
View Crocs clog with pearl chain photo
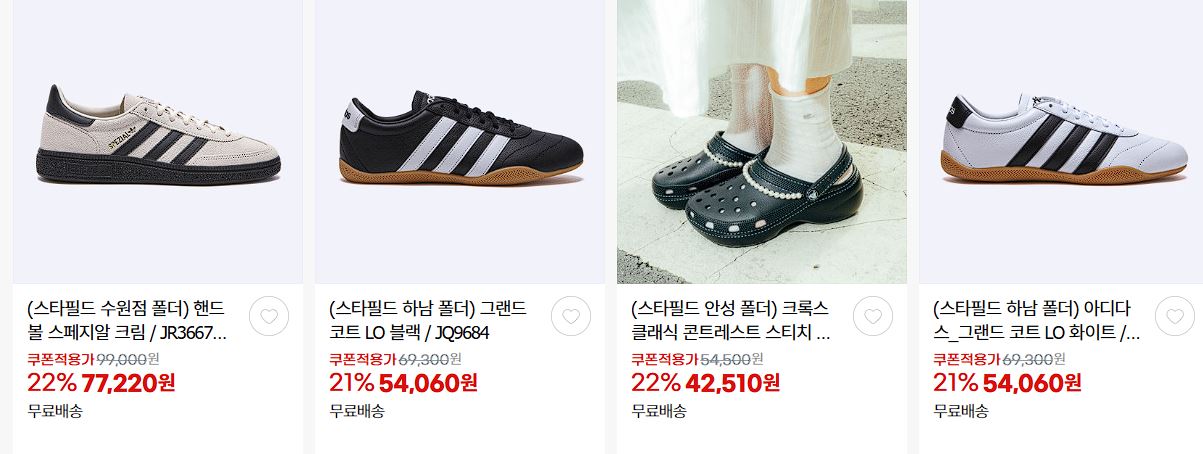coord(762,141)
